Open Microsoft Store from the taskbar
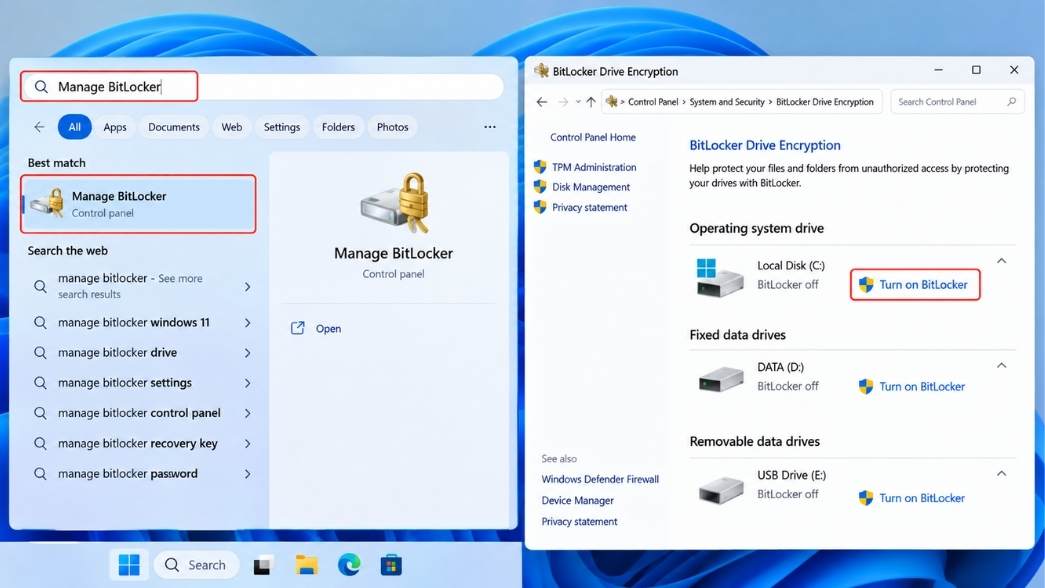This screenshot has width=1045, height=588. [x=391, y=565]
